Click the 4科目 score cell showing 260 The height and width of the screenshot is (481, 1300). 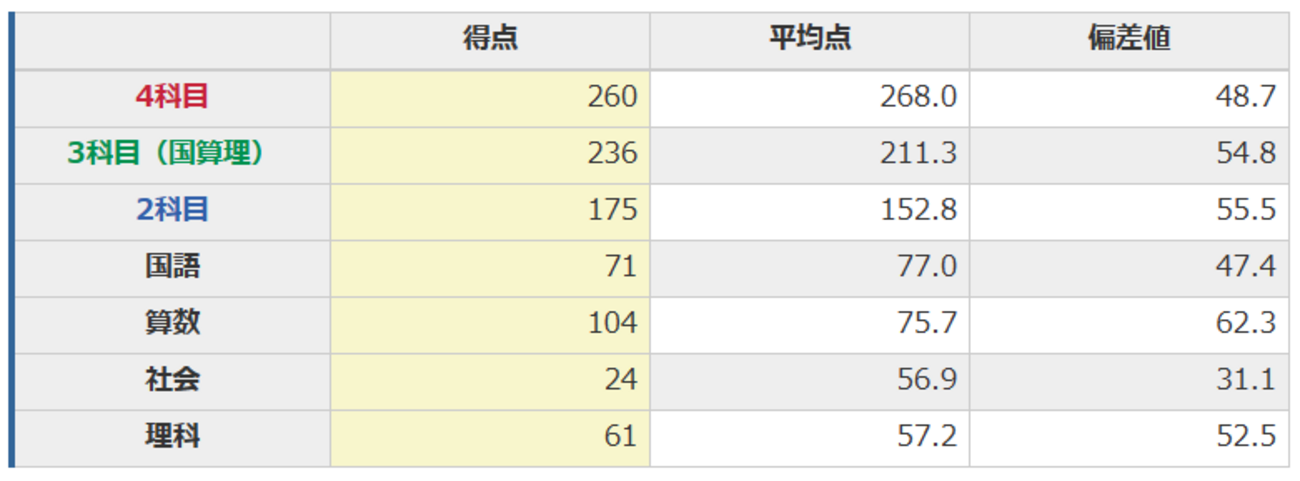(x=613, y=96)
